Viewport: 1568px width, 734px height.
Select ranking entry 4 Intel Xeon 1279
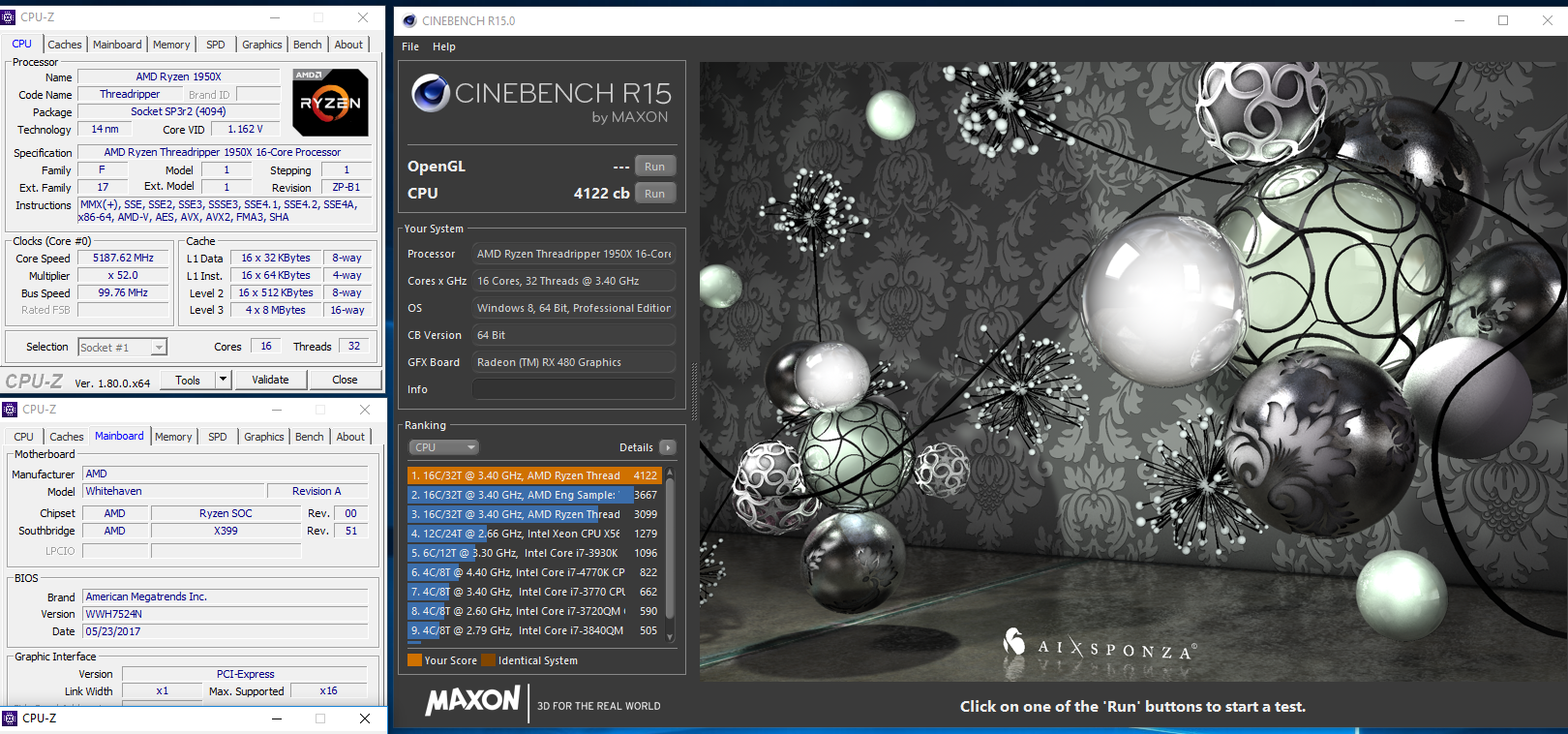point(534,534)
